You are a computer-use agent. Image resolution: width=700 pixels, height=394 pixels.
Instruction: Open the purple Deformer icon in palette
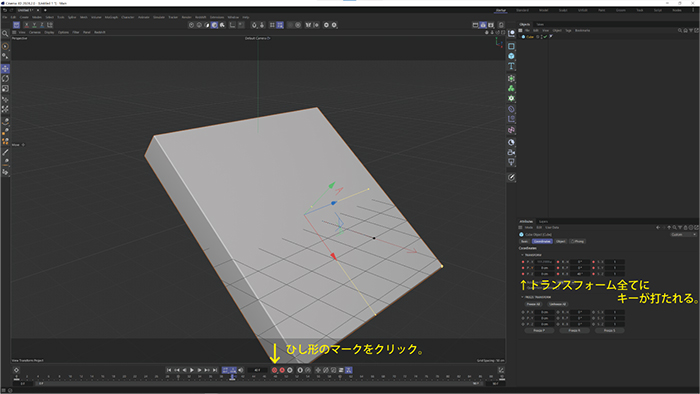[511, 108]
